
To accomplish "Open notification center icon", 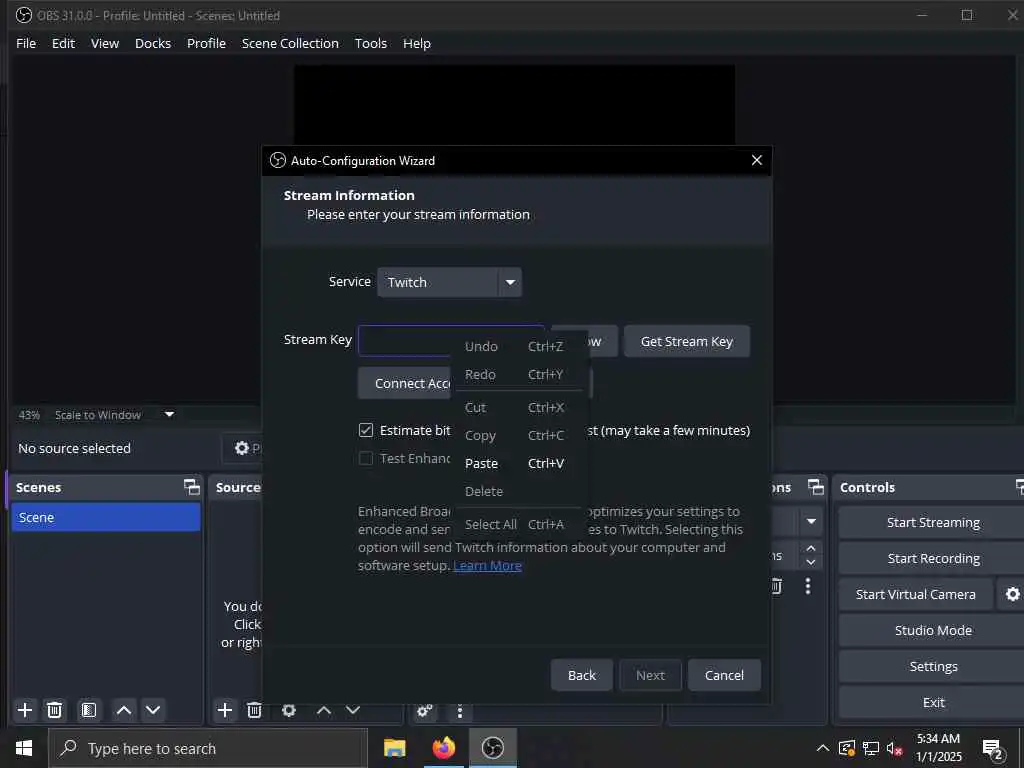I will pos(992,748).
